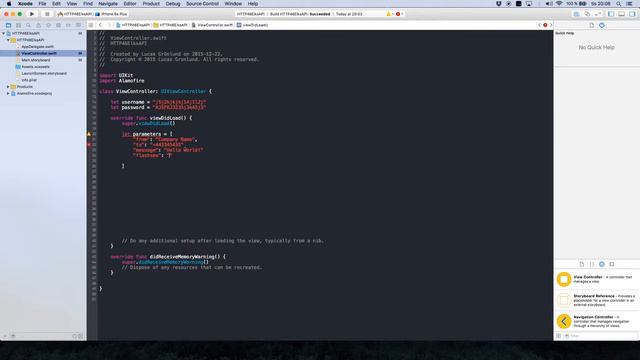Expand the Products folder
Viewport: 640px width, 360px height.
click(8, 87)
